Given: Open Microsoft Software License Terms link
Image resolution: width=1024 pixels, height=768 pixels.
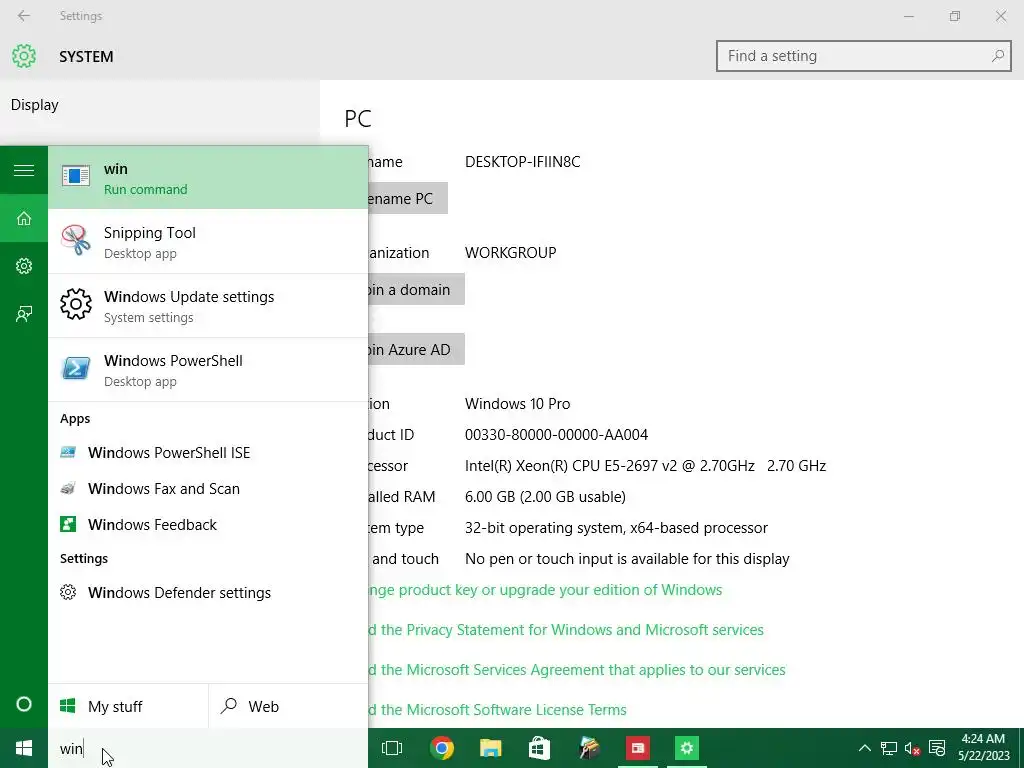Looking at the screenshot, I should pos(497,709).
